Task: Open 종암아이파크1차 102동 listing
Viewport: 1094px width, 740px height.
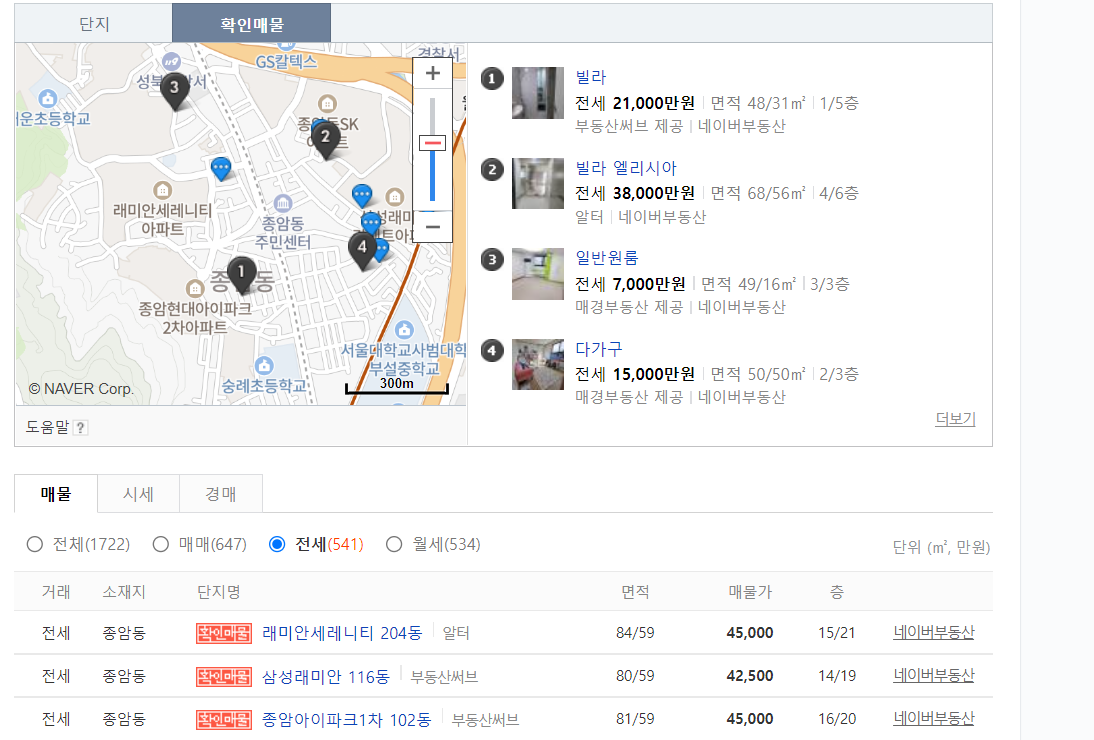Action: tap(347, 720)
